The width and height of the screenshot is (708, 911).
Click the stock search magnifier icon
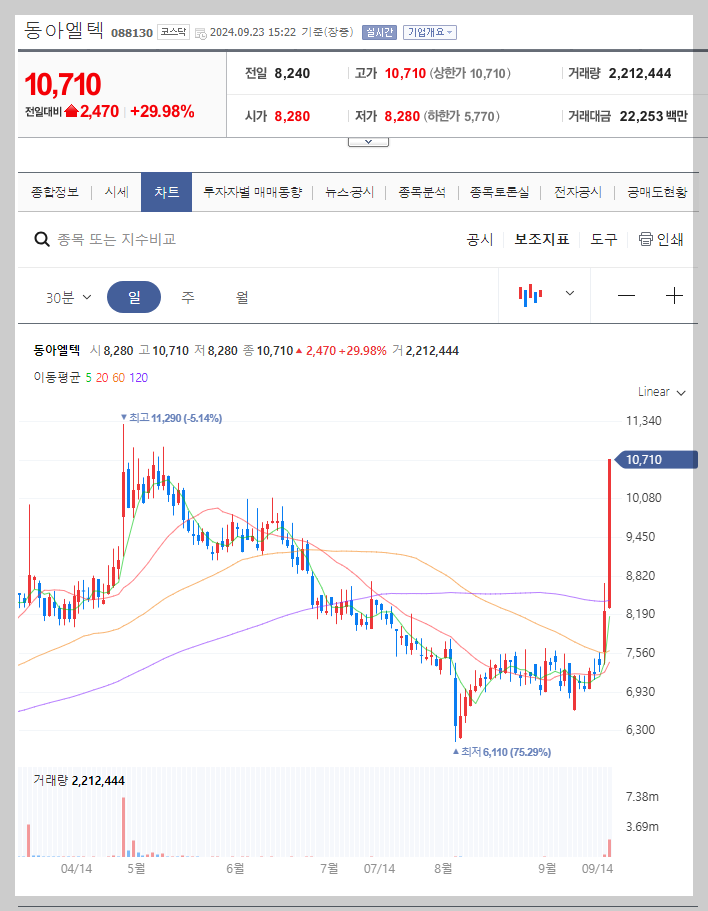(x=41, y=239)
